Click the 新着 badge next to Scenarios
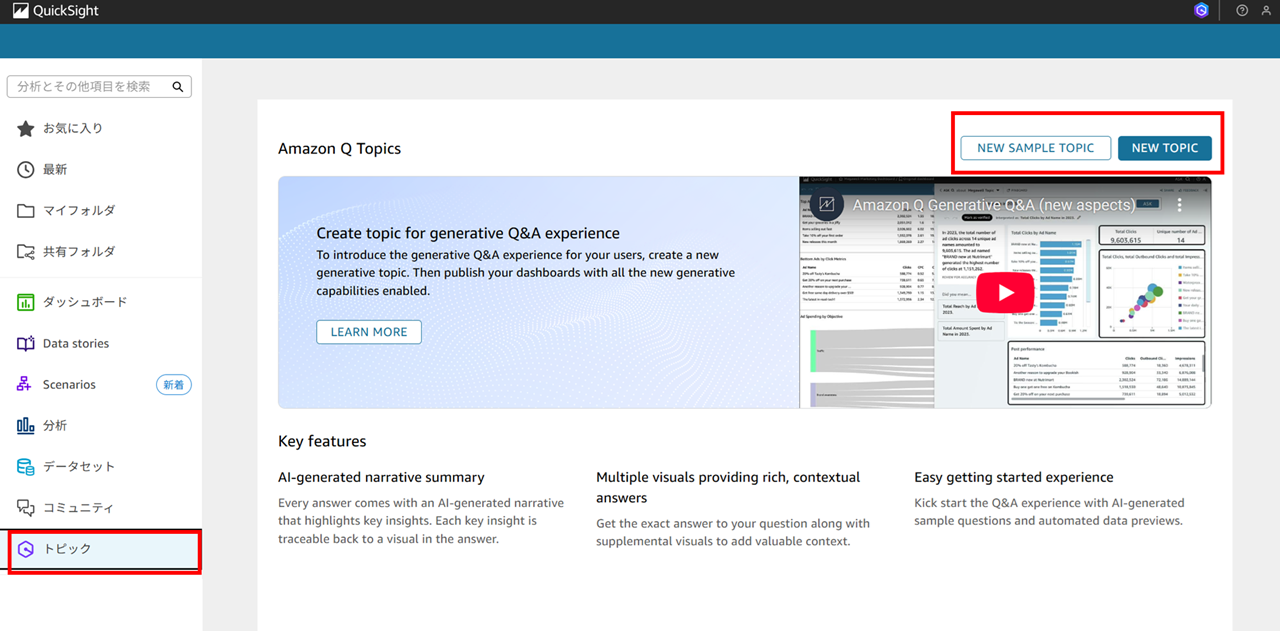This screenshot has width=1280, height=631. tap(173, 385)
